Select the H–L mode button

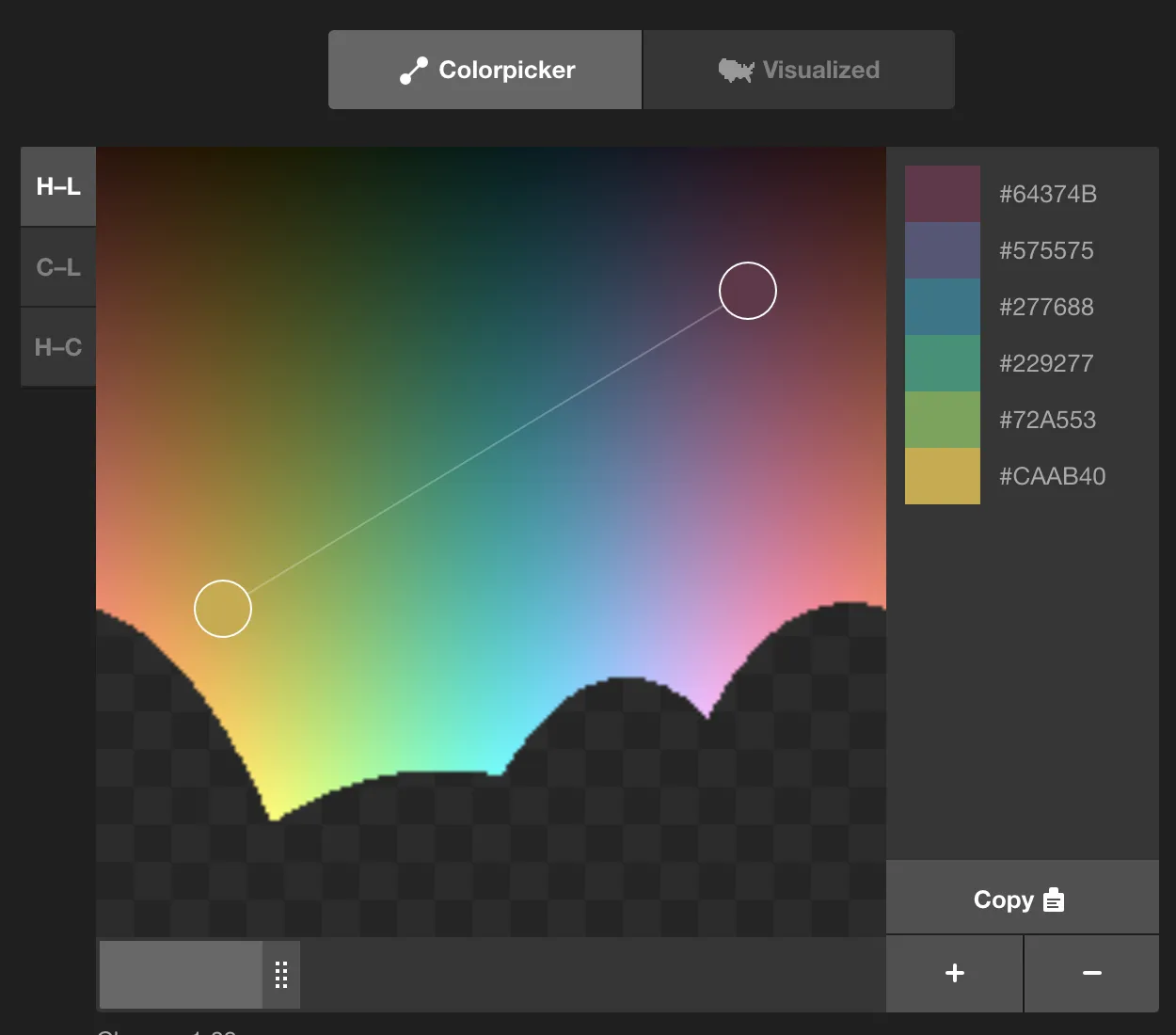57,185
